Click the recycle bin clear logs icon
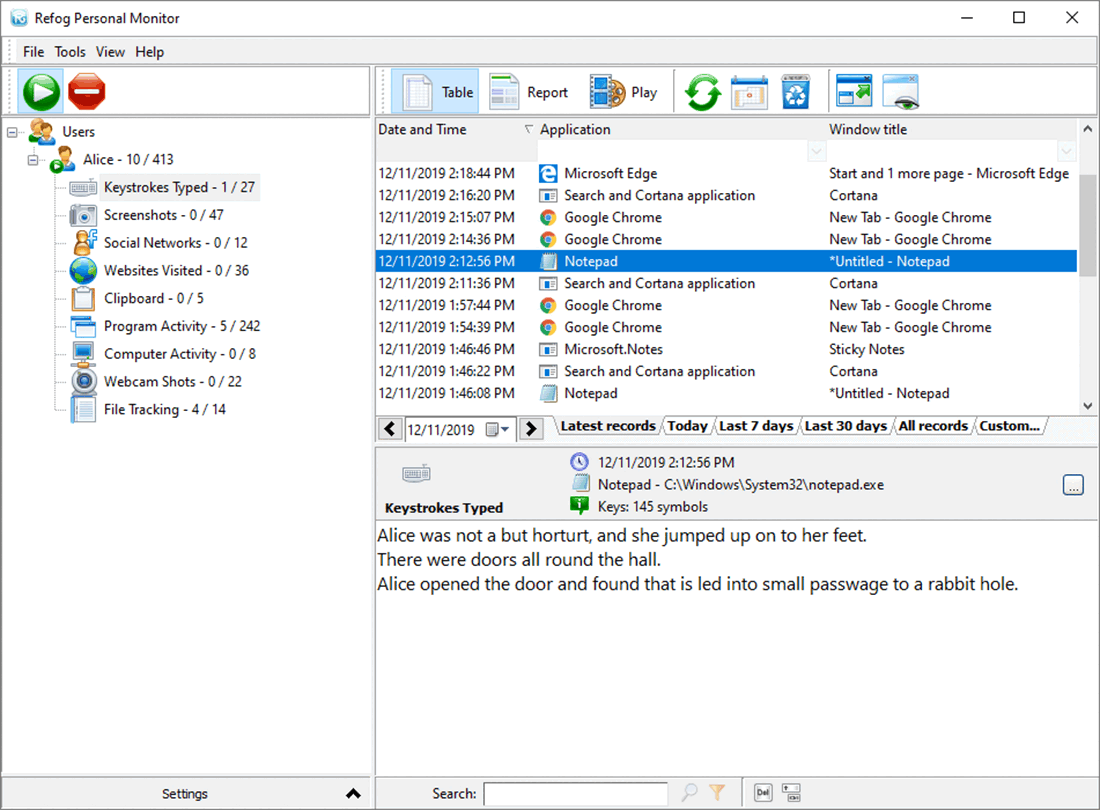Viewport: 1100px width, 810px height. click(796, 93)
